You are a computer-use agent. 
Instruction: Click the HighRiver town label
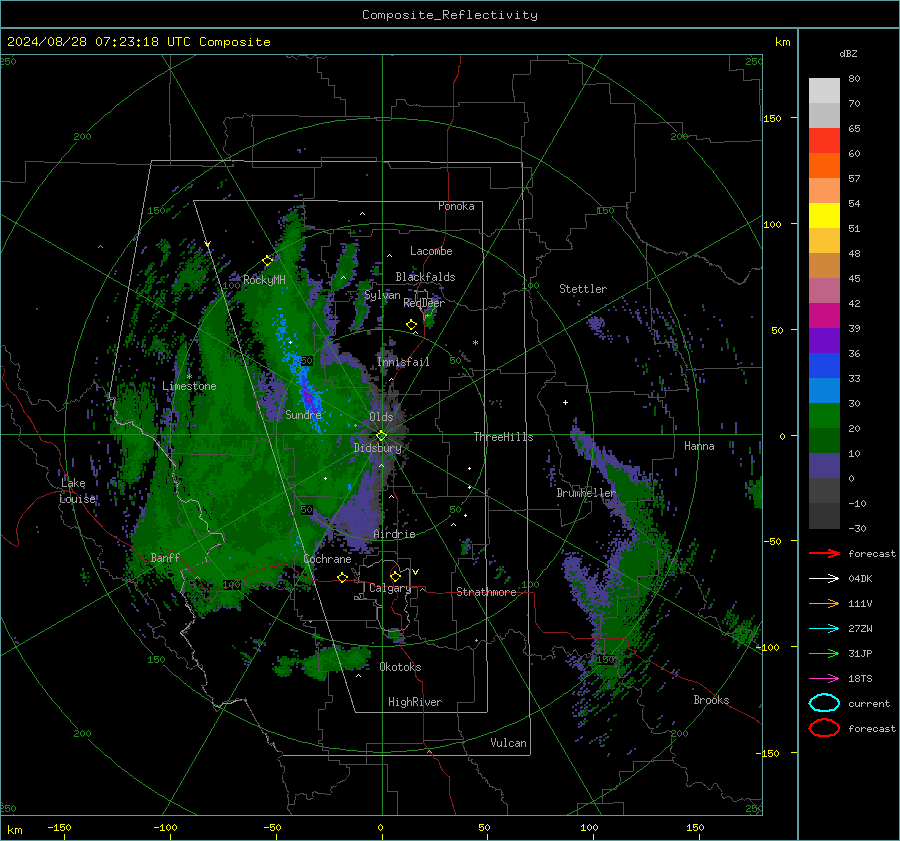[415, 702]
